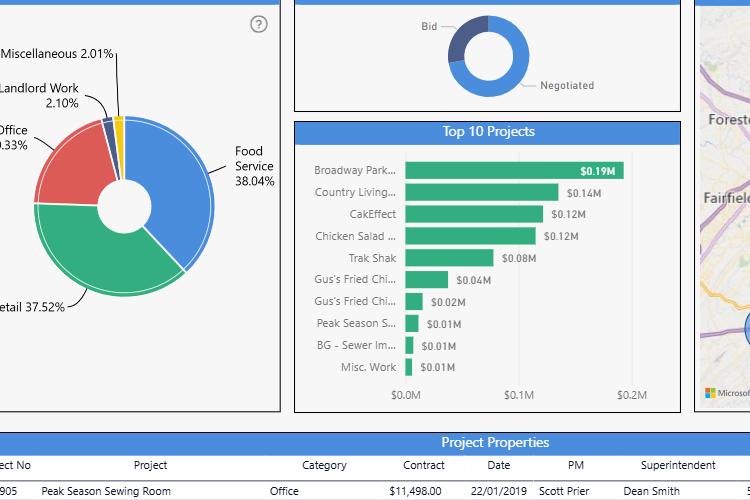Select the CakEffect bar

click(474, 214)
